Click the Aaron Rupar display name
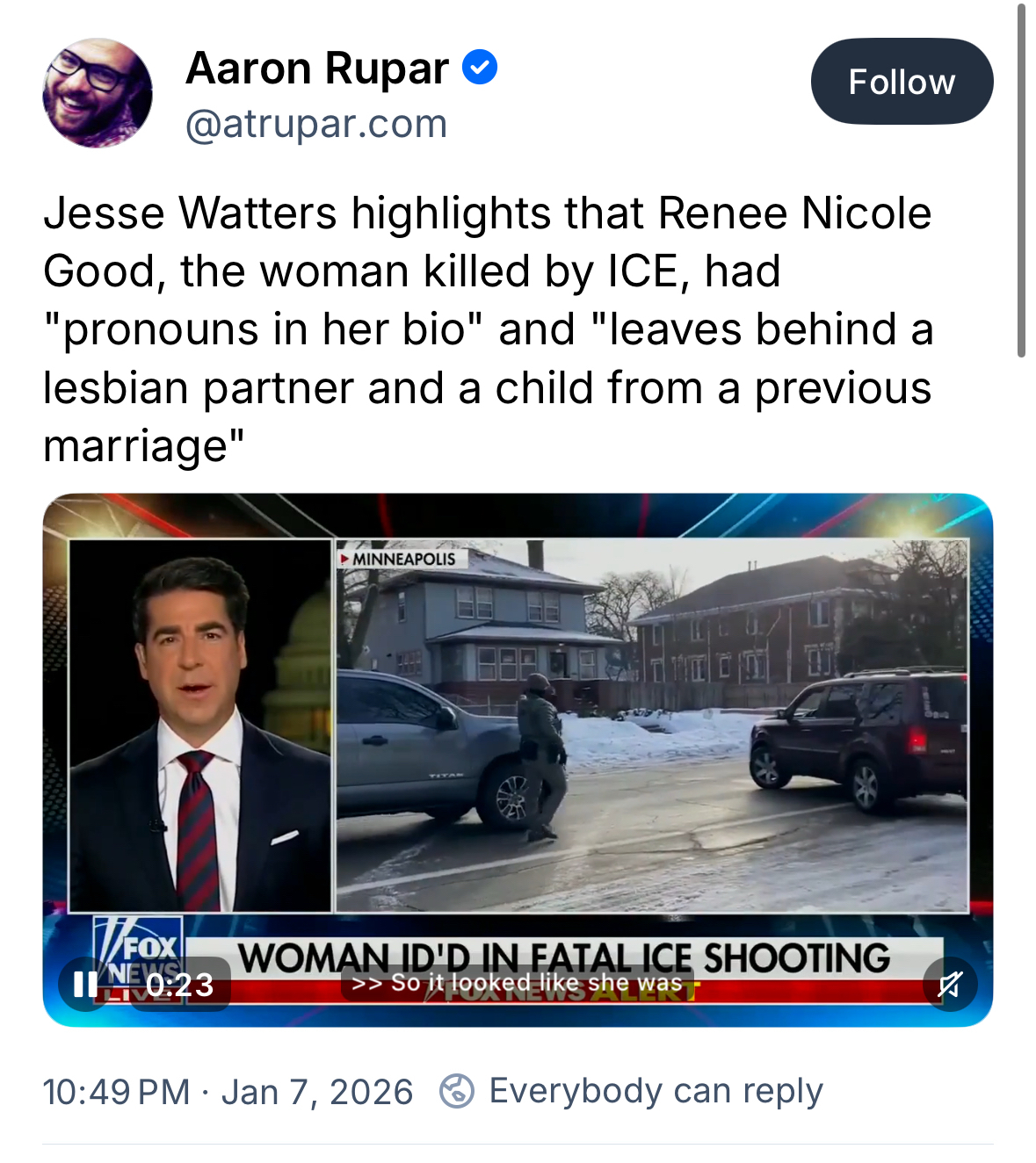The image size is (1036, 1163). [x=317, y=68]
